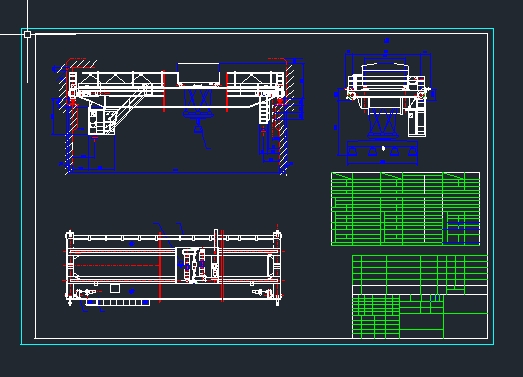
Task: Select the crane side elevation view
Action: 384,101
